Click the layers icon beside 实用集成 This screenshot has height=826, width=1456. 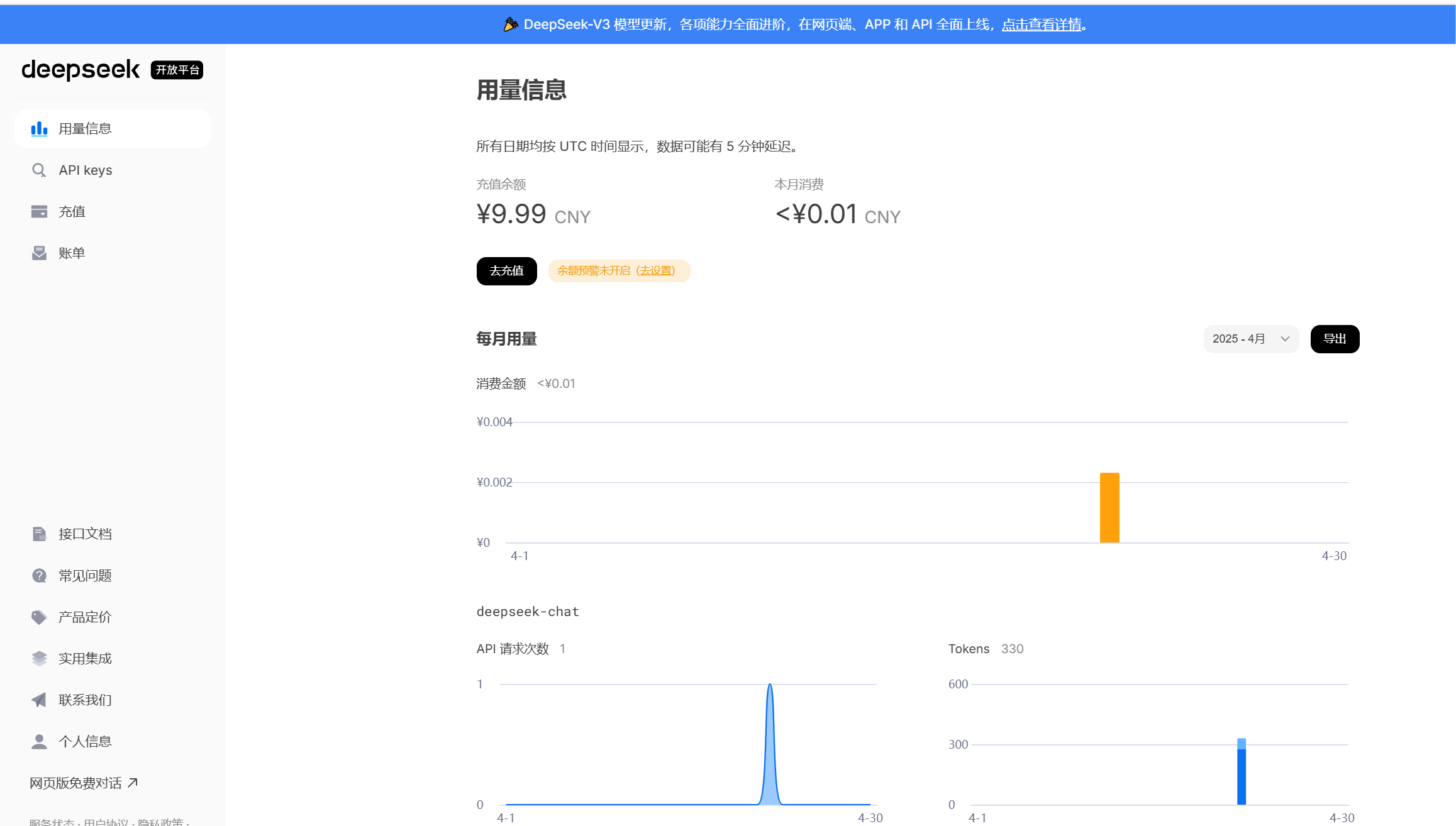[39, 658]
